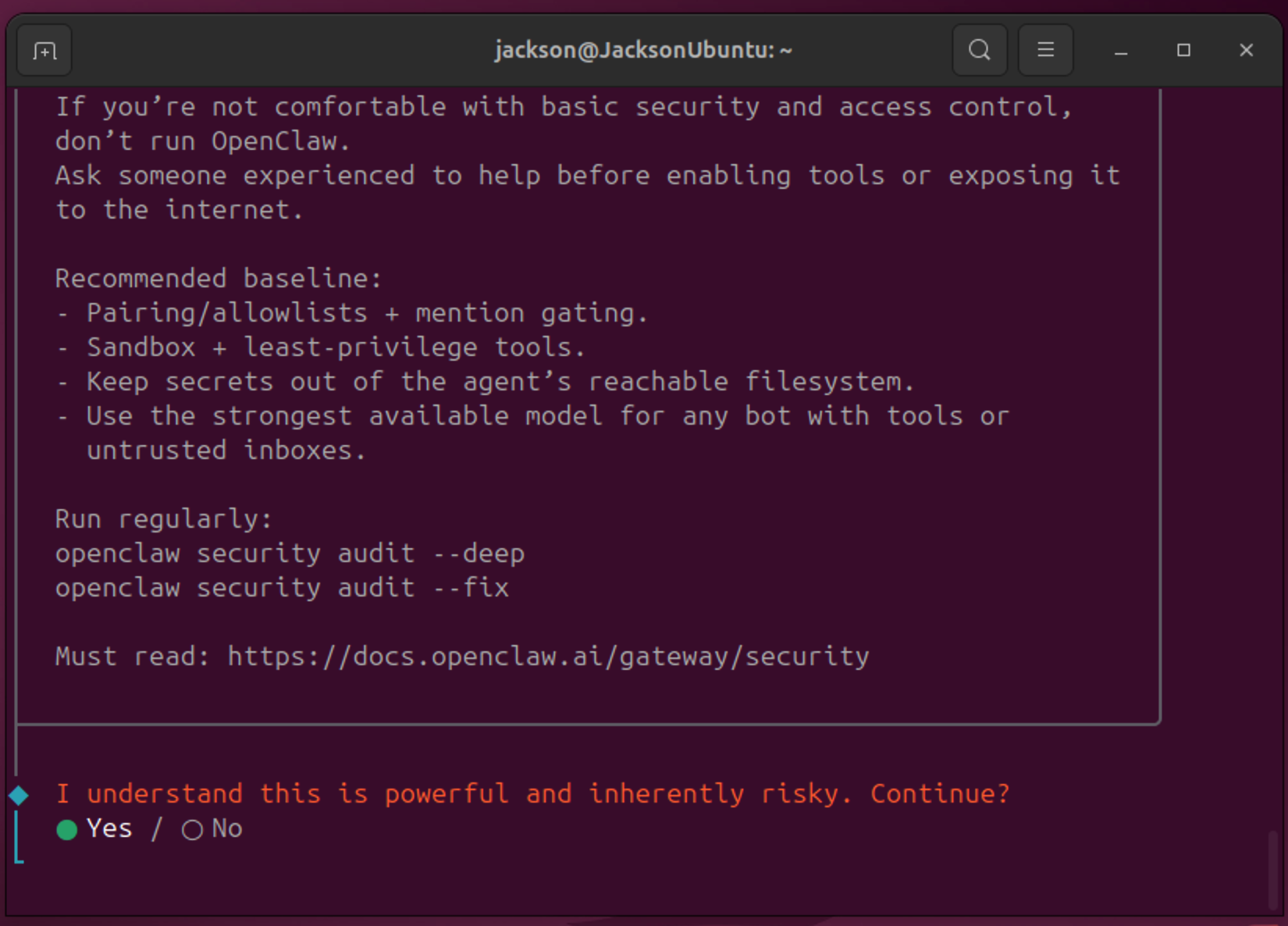Click the 'Recommended baseline:' heading
The width and height of the screenshot is (1288, 926).
coord(219,279)
